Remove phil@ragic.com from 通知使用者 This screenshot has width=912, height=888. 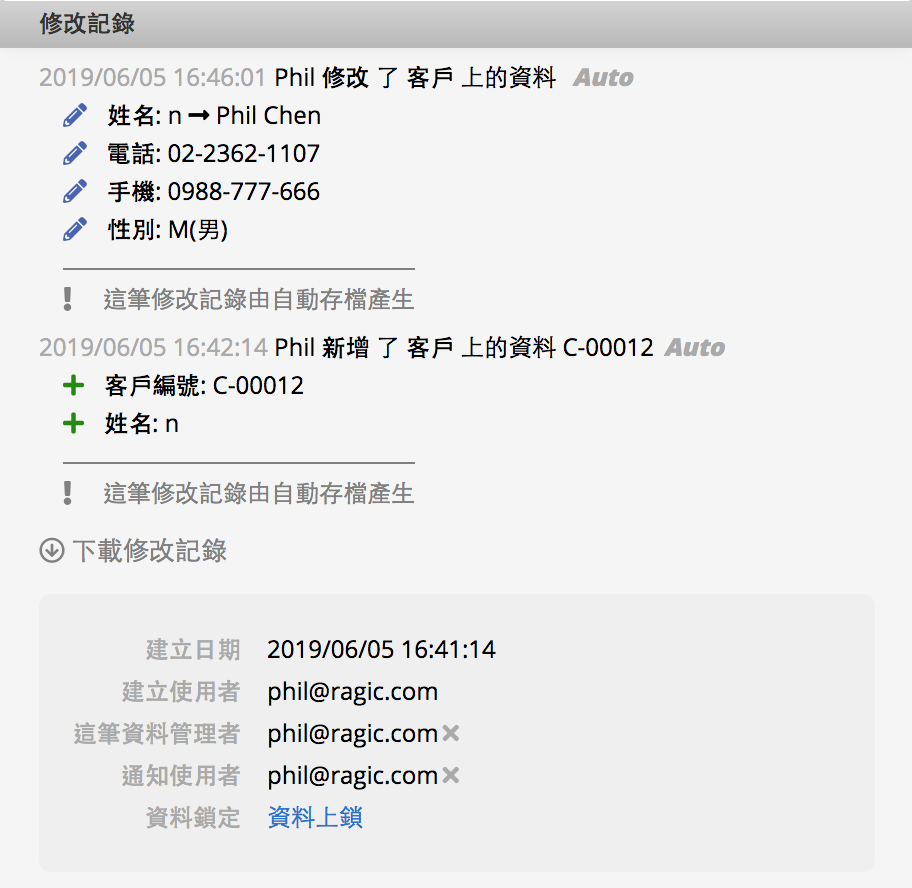(451, 776)
